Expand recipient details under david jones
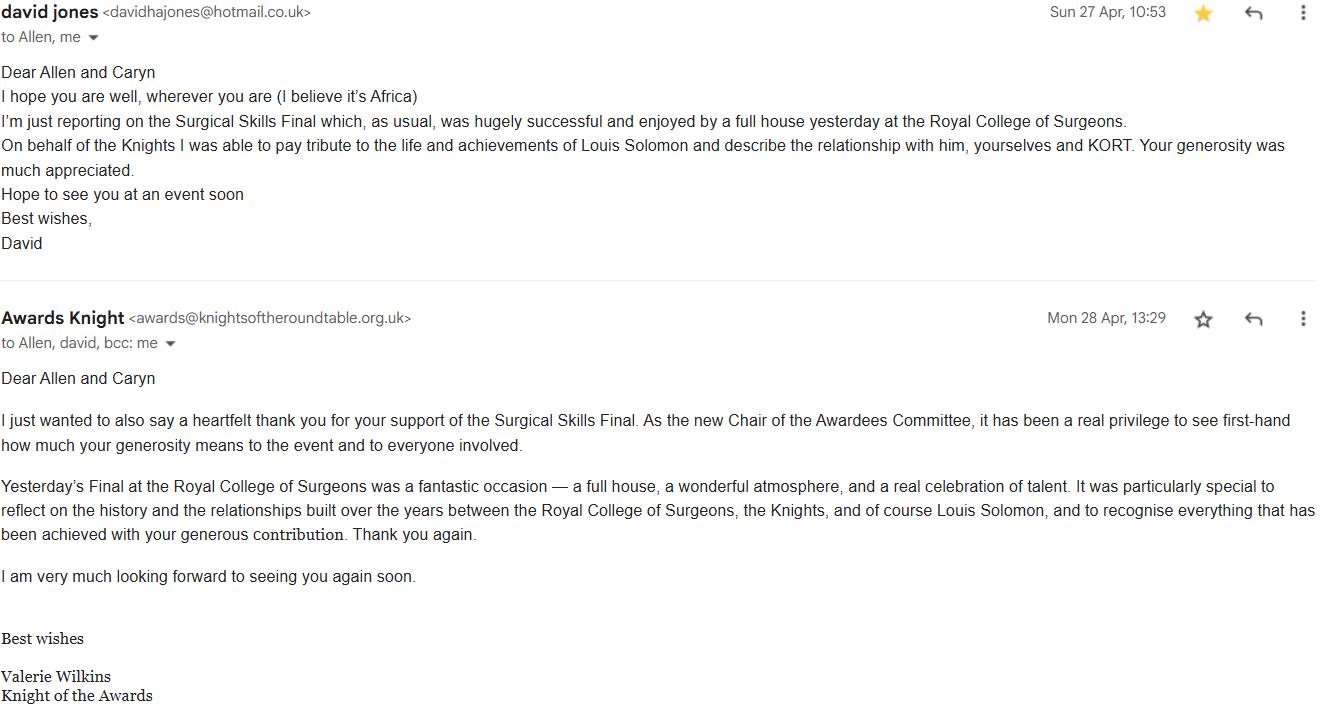 click(94, 38)
